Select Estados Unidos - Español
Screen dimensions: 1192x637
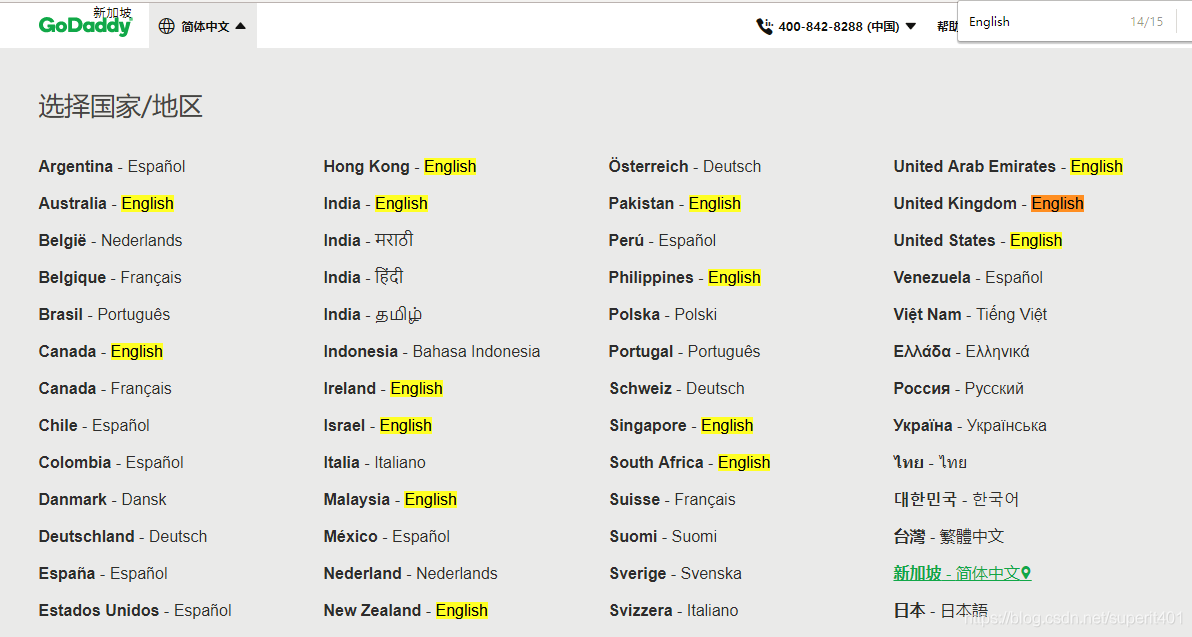135,610
